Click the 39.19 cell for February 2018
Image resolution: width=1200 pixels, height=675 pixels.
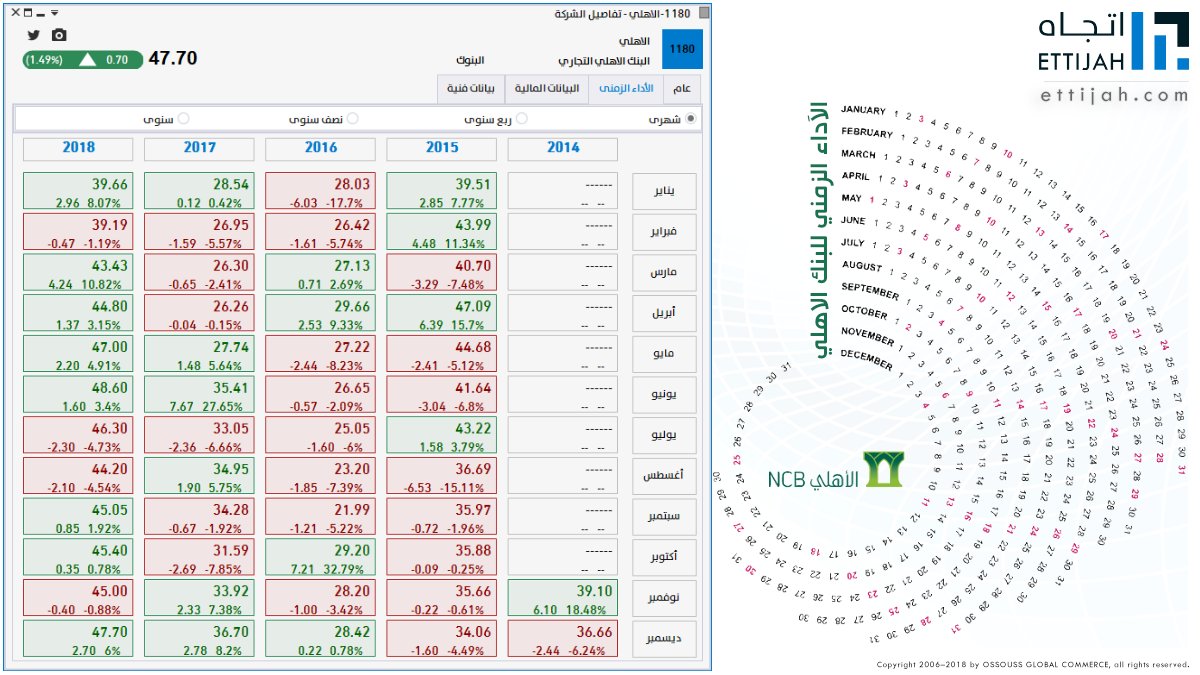point(78,232)
